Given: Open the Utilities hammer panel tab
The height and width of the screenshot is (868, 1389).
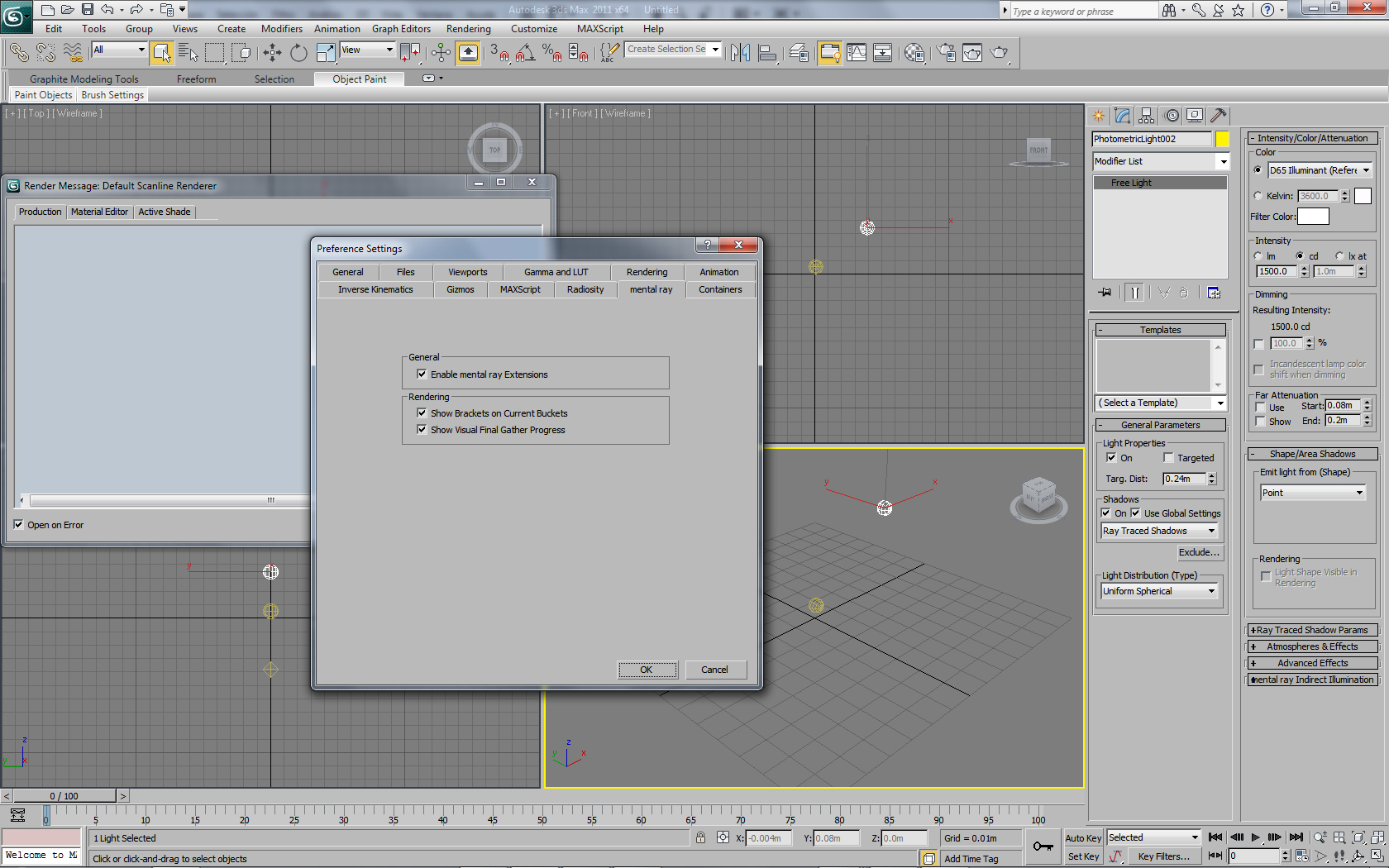Looking at the screenshot, I should 1218,116.
